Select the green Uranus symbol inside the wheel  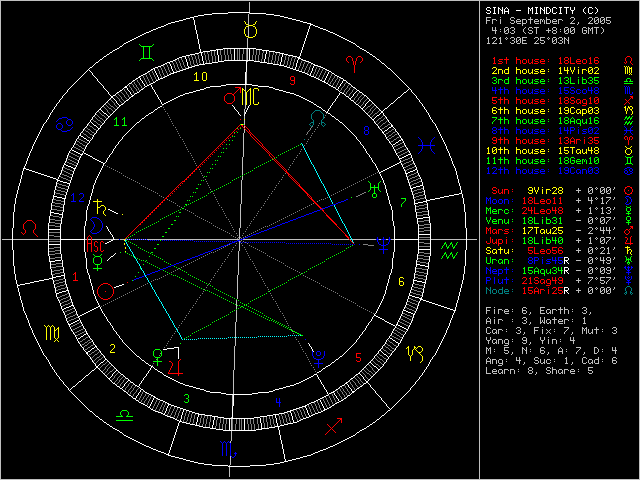tap(375, 190)
